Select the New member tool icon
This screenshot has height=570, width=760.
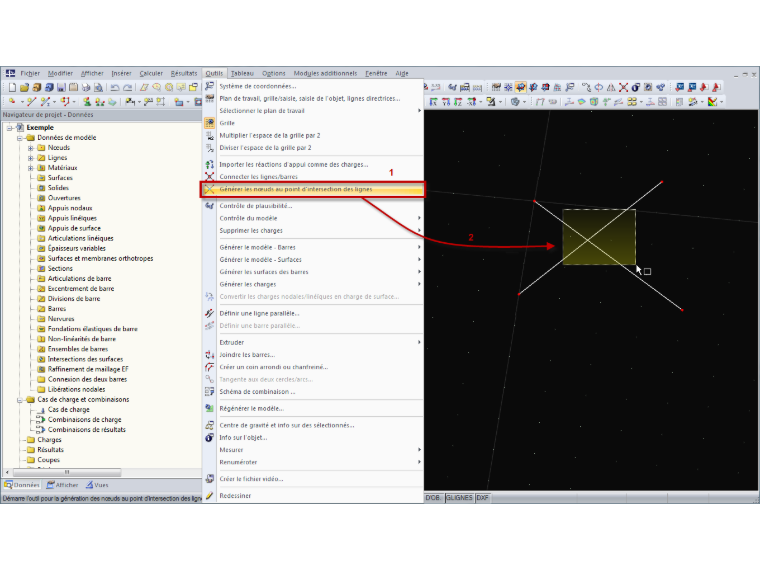coord(46,102)
